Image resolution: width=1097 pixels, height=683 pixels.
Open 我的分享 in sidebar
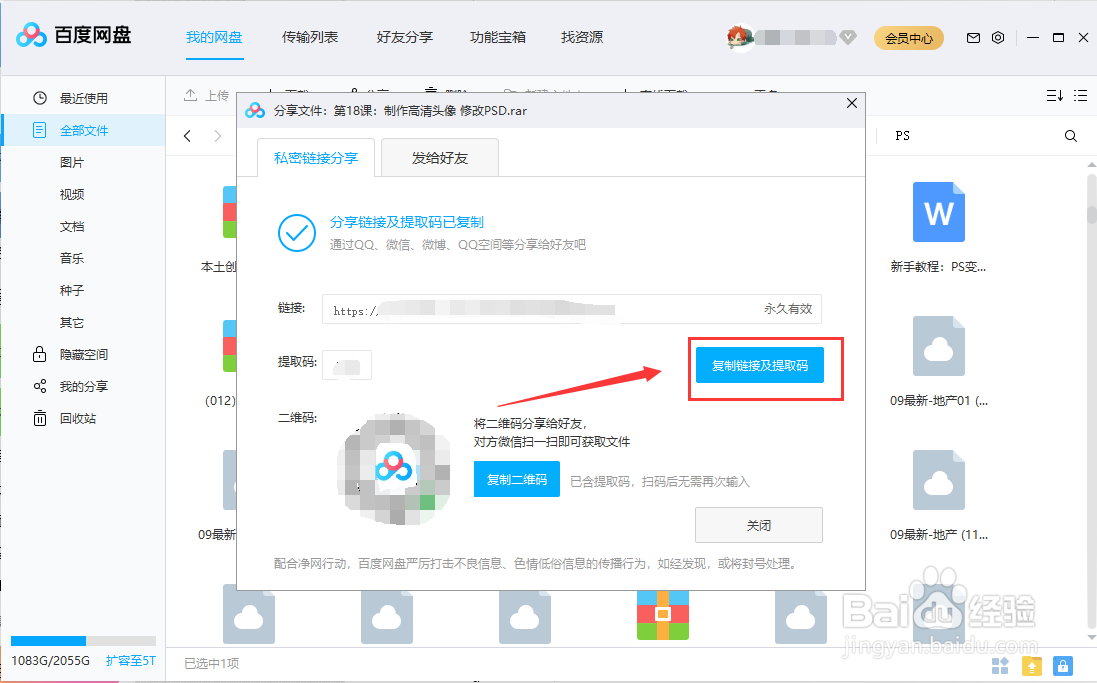pos(83,386)
